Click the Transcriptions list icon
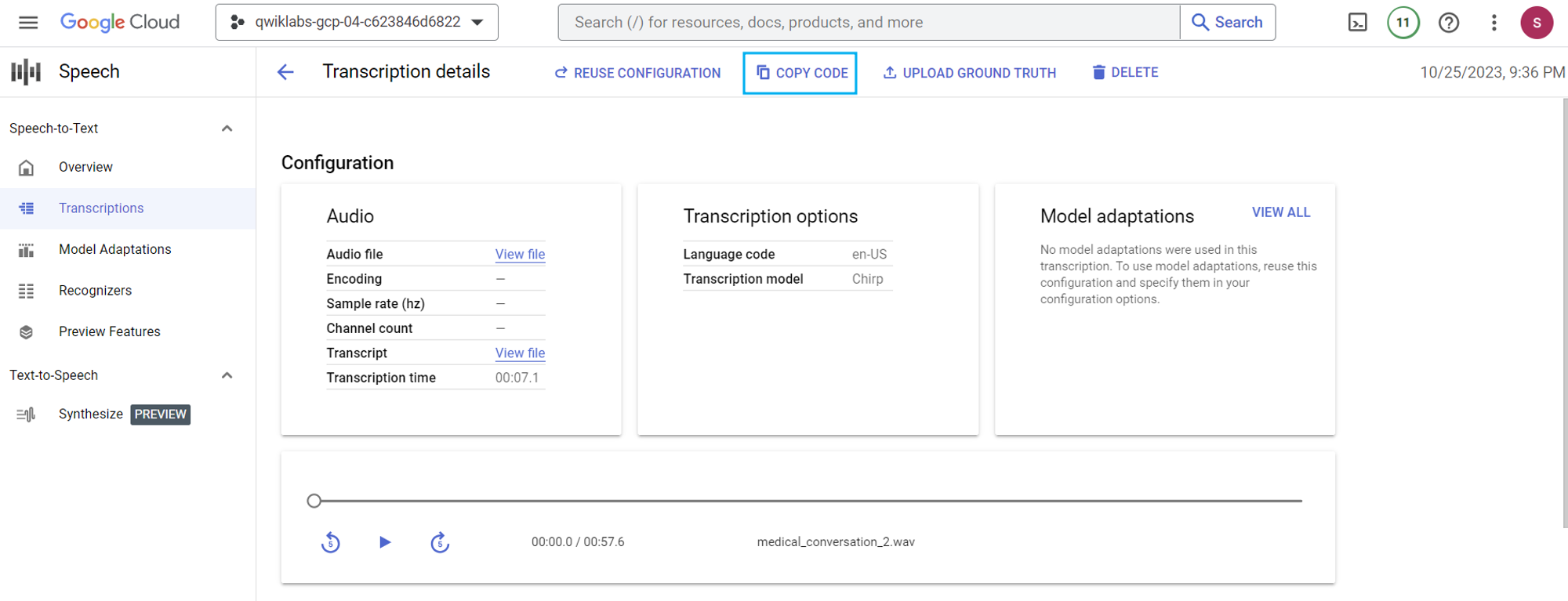The image size is (1568, 601). tap(26, 208)
